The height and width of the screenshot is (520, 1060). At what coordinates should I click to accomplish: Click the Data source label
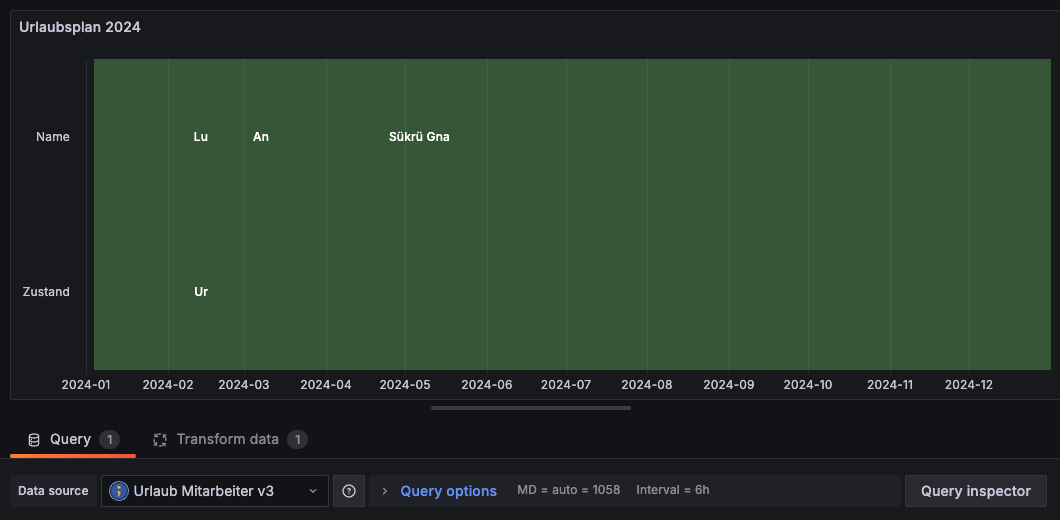(x=53, y=491)
